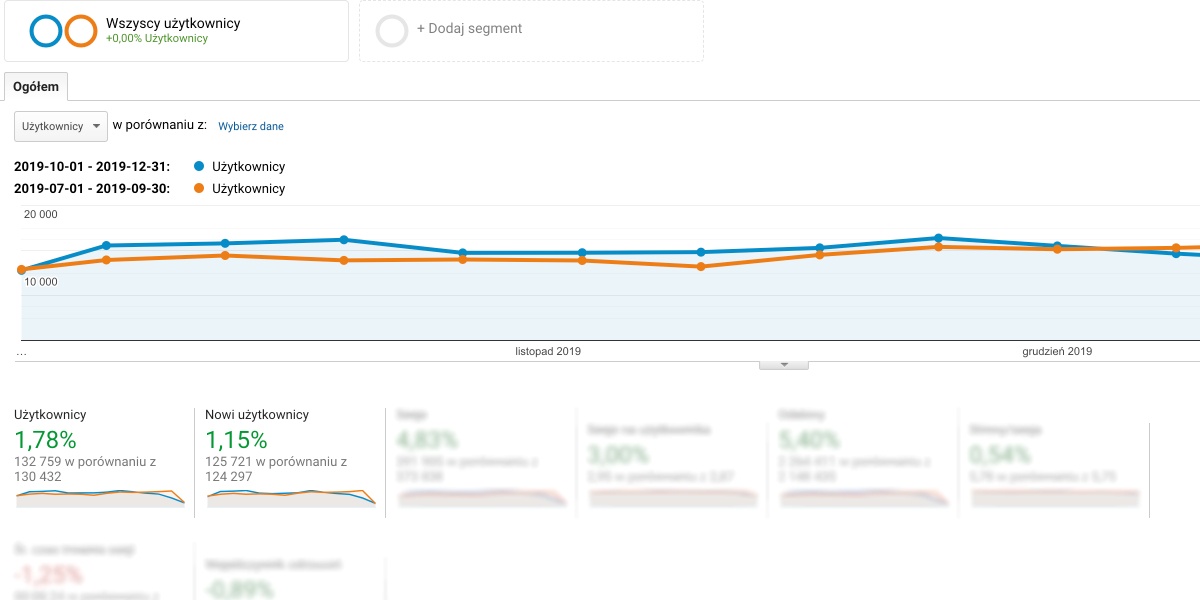Viewport: 1200px width, 600px height.
Task: Open the Użytkownicy metric dropdown
Action: (x=61, y=126)
